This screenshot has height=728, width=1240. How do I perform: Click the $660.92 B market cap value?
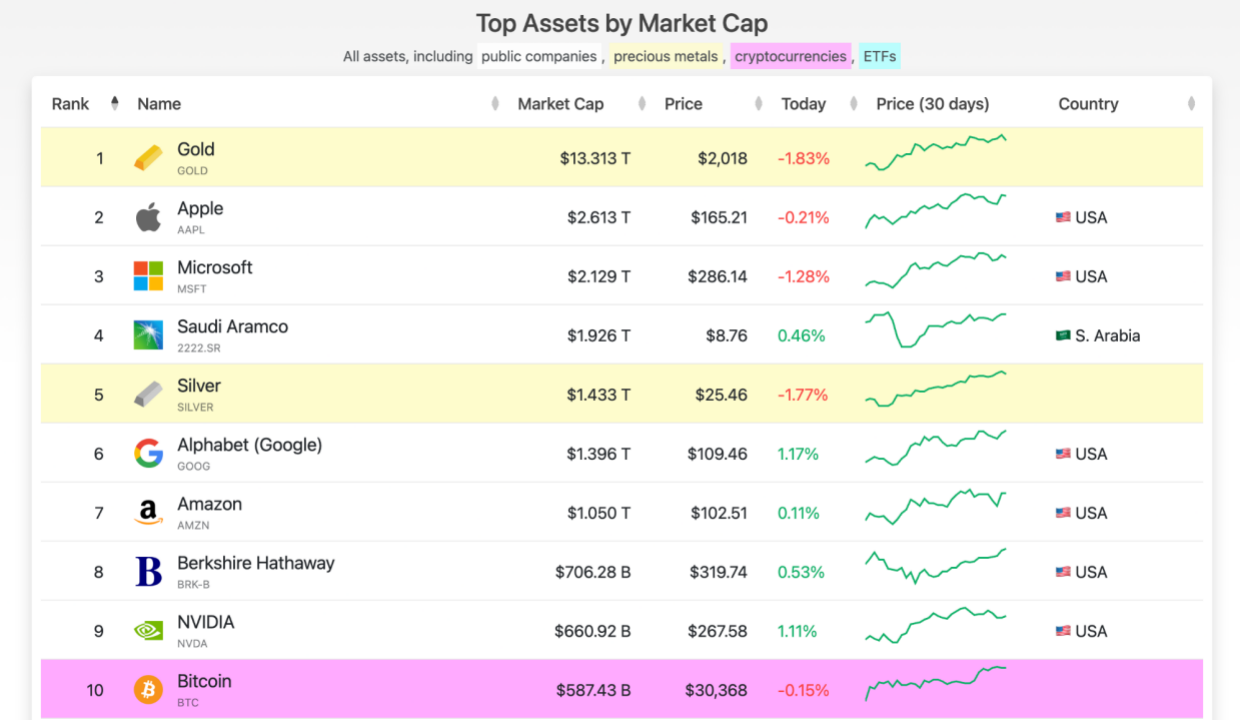(592, 631)
